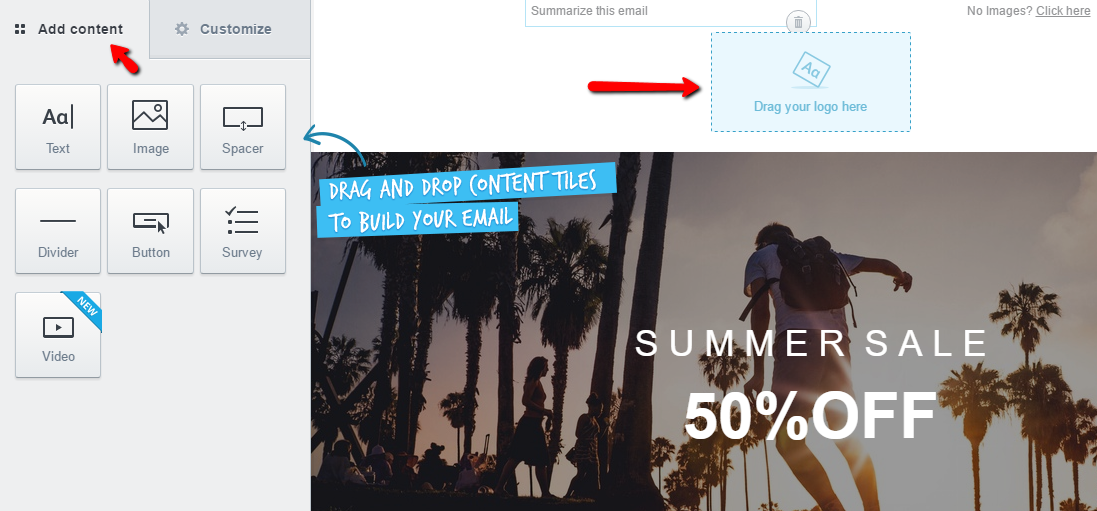Select the Image content tile
Image resolution: width=1097 pixels, height=511 pixels.
pos(150,127)
